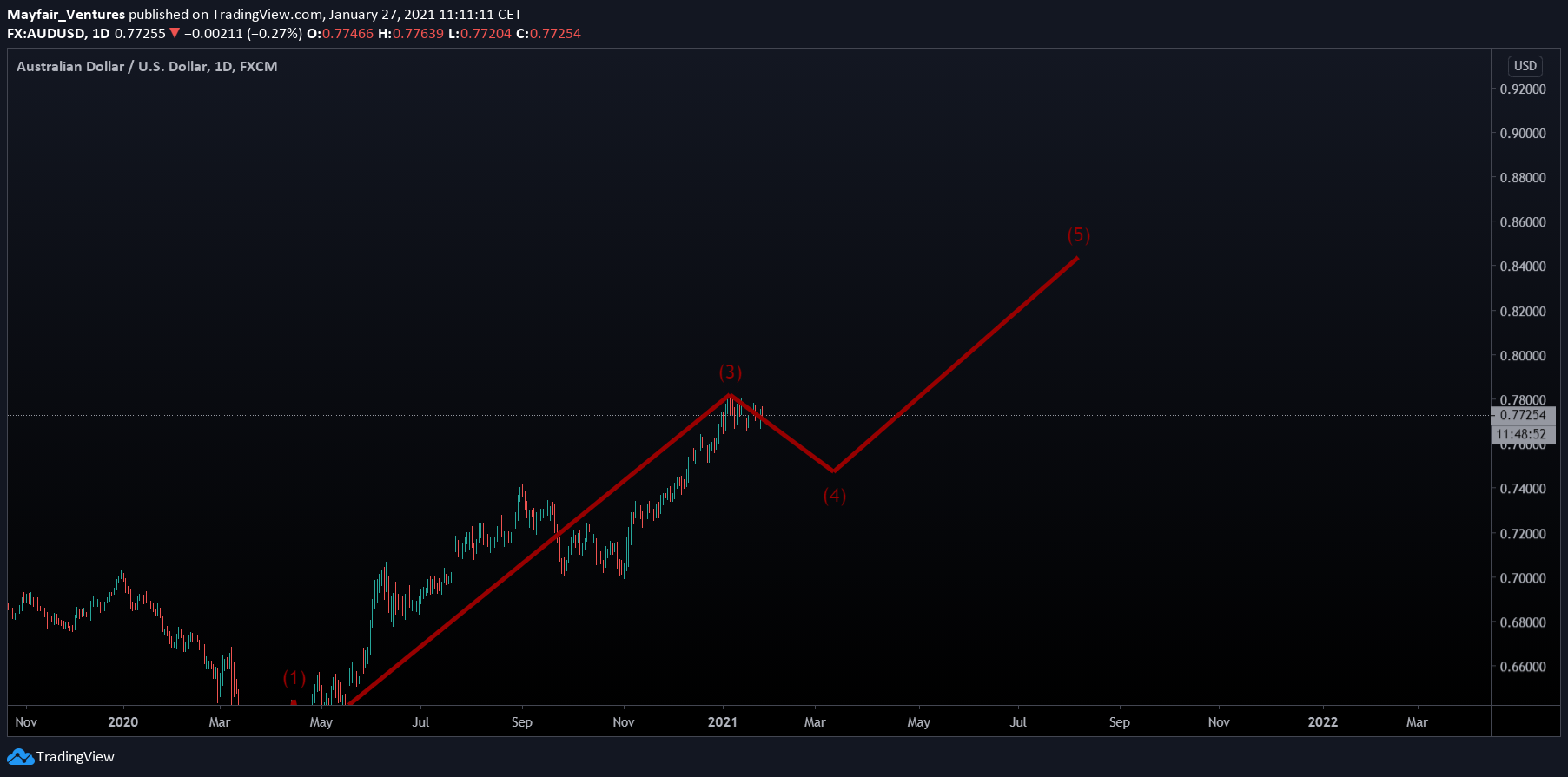
Task: Click the 0.66000 price axis label
Action: (x=1523, y=667)
